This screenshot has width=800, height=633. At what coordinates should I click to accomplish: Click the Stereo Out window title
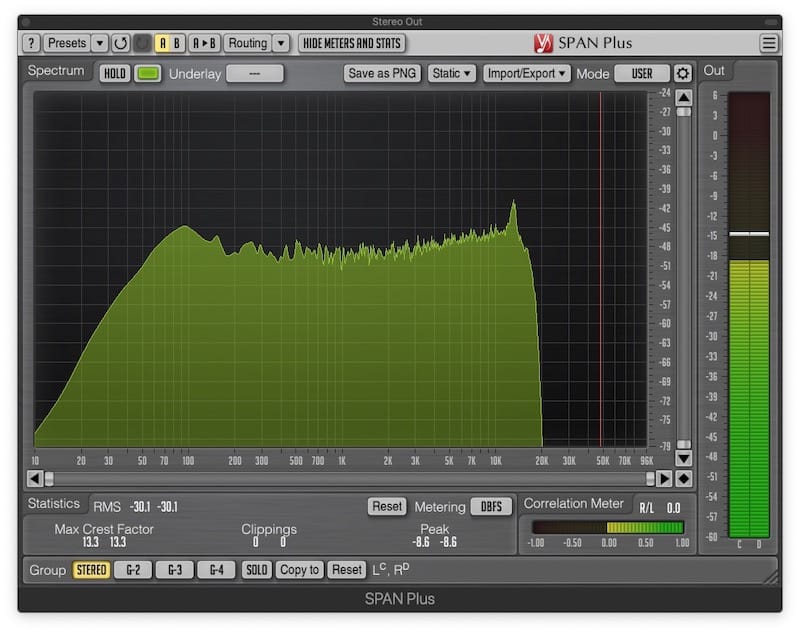(x=397, y=22)
